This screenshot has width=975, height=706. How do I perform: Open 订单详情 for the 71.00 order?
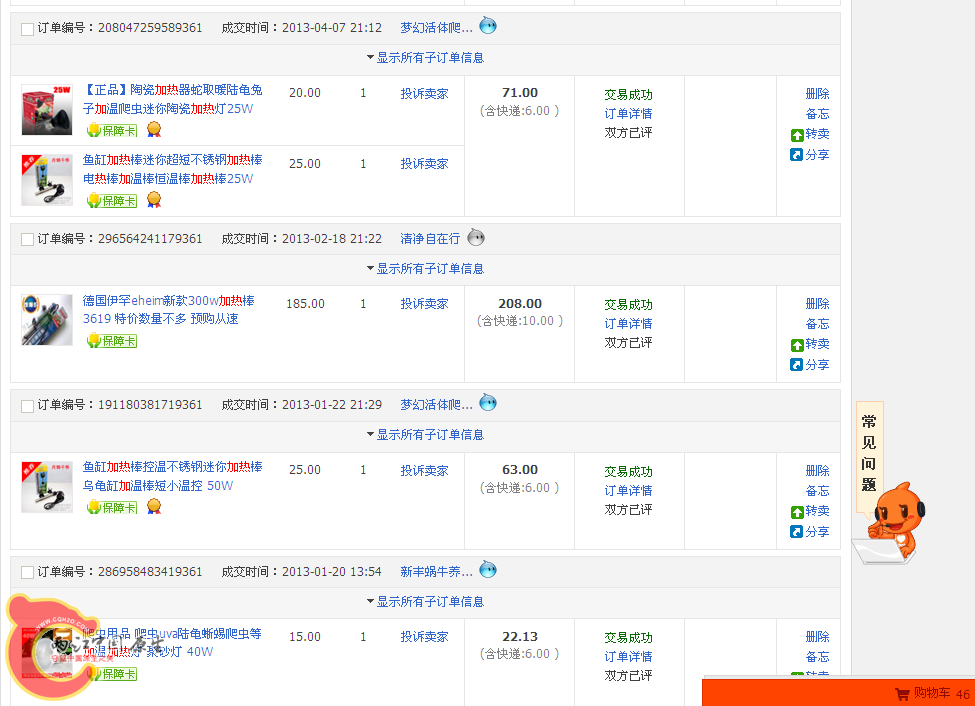(629, 112)
